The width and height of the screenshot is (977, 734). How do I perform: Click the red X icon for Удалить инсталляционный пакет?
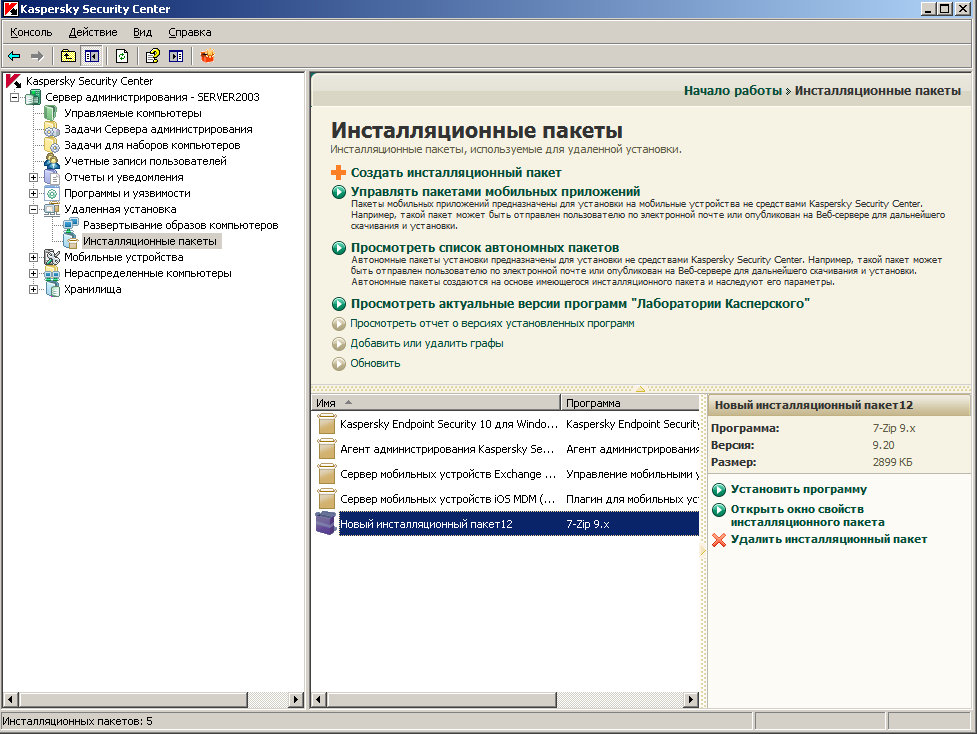tap(719, 540)
